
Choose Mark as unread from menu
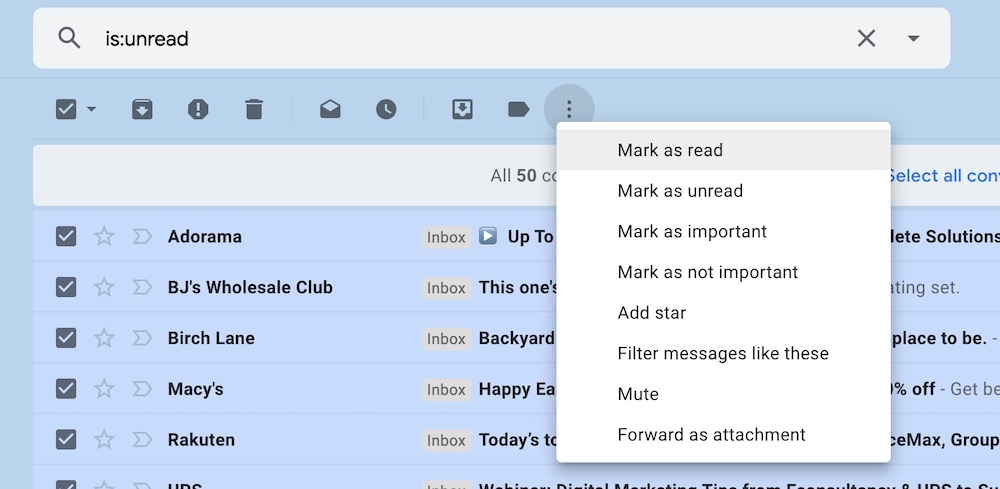pos(723,191)
